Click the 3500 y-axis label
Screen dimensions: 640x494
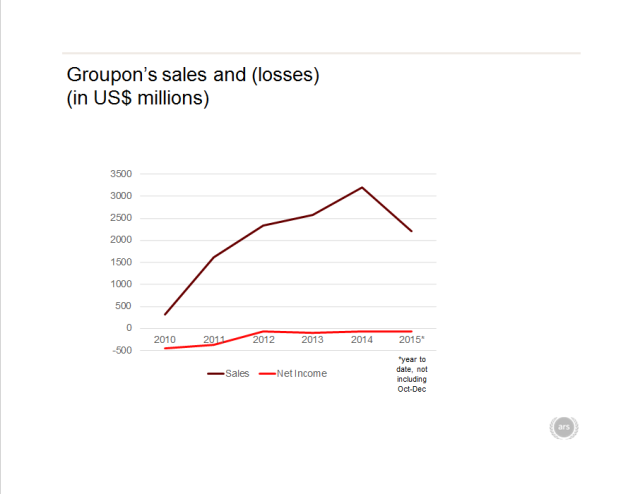(x=121, y=174)
